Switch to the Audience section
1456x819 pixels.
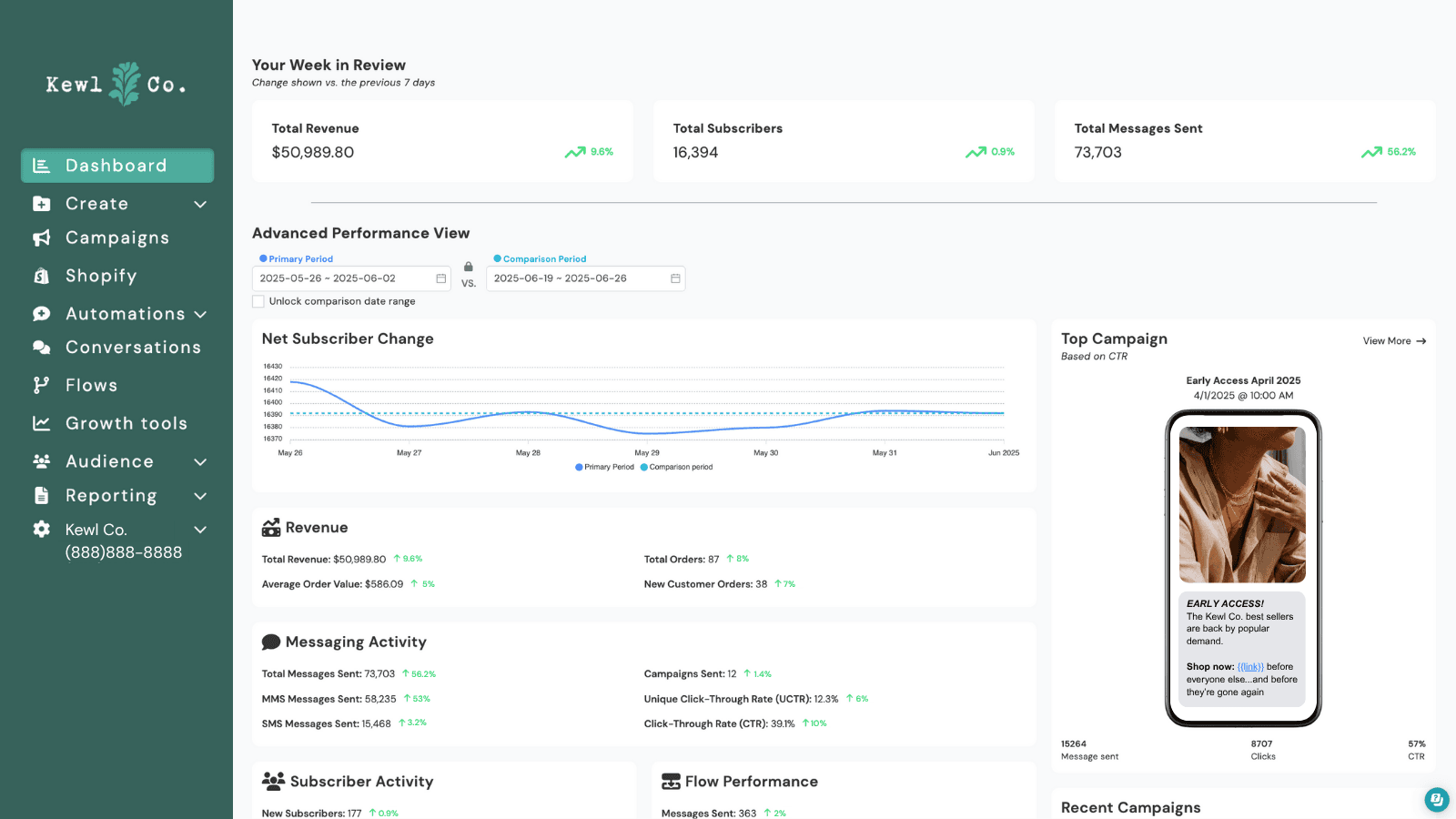pos(109,460)
